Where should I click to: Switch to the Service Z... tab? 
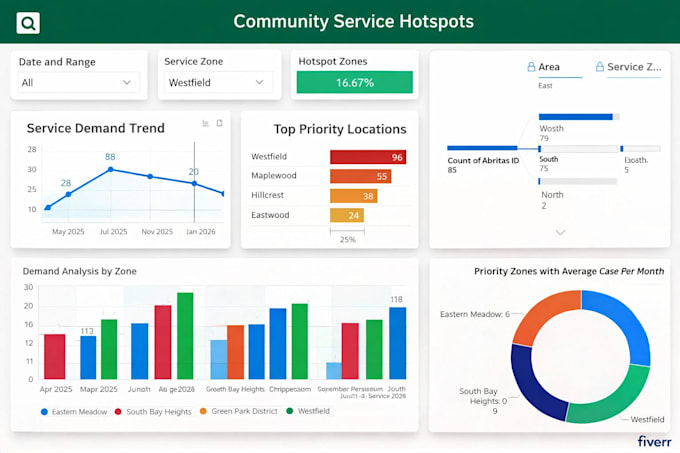pos(634,67)
